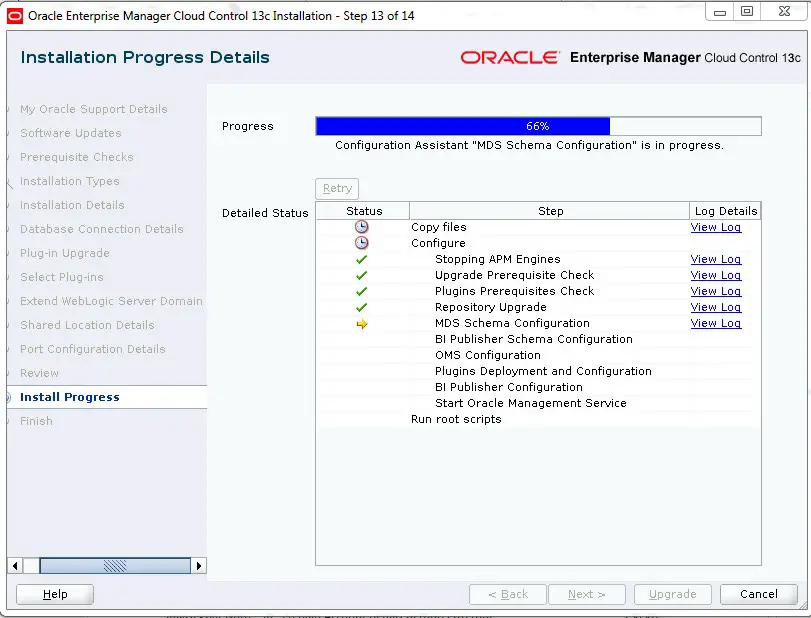Select Select Plug-ins step
811x618 pixels.
point(62,277)
